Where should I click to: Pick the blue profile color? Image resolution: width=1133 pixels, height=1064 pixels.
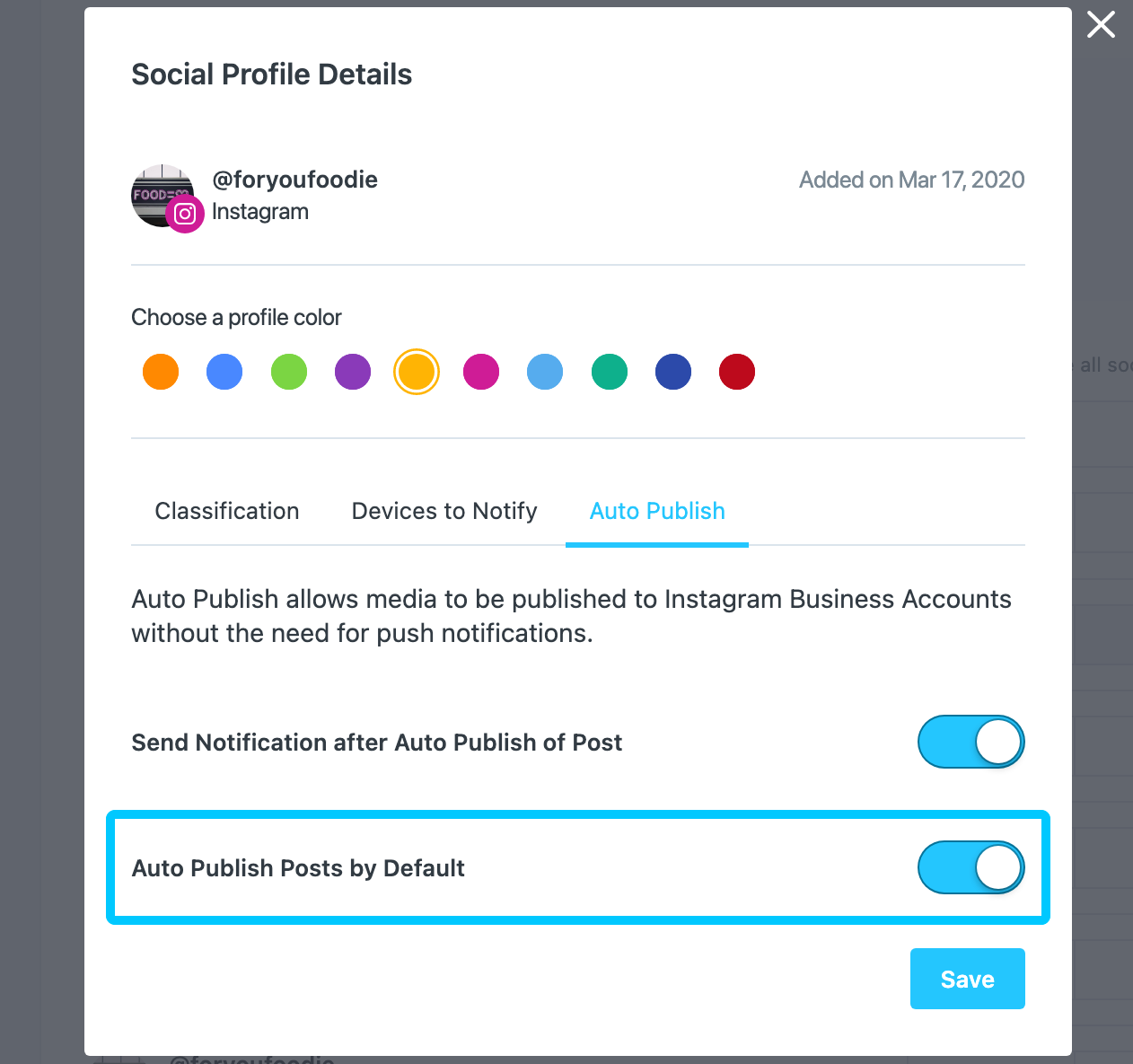(224, 372)
